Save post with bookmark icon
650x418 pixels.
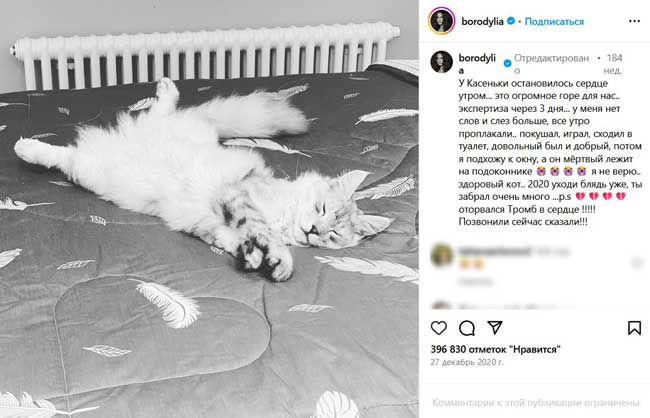pyautogui.click(x=634, y=328)
